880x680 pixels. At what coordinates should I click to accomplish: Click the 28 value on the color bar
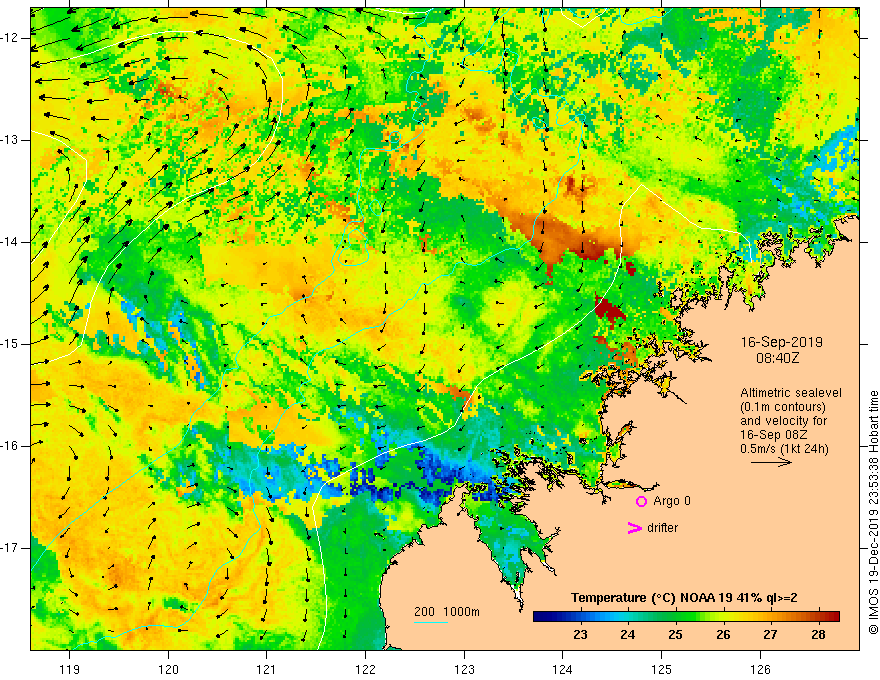click(x=818, y=635)
